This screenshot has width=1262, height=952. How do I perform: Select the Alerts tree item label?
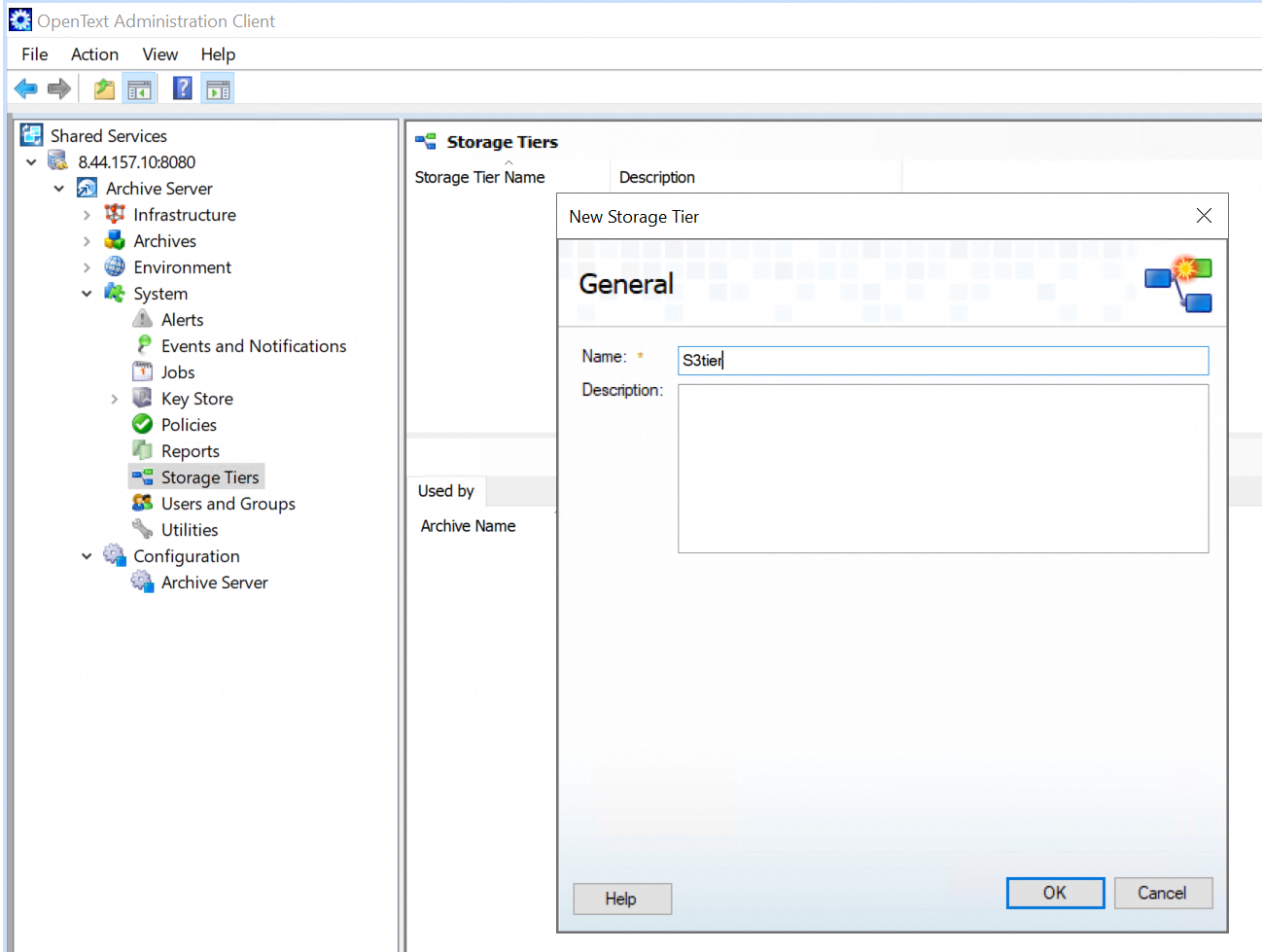pos(183,320)
